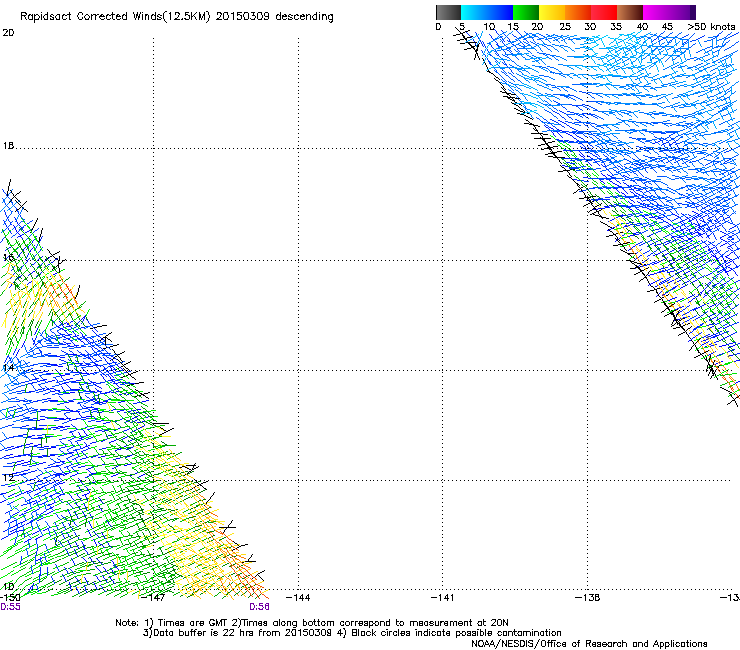
Task: Click the note about GMT times
Action: pyautogui.click(x=311, y=623)
